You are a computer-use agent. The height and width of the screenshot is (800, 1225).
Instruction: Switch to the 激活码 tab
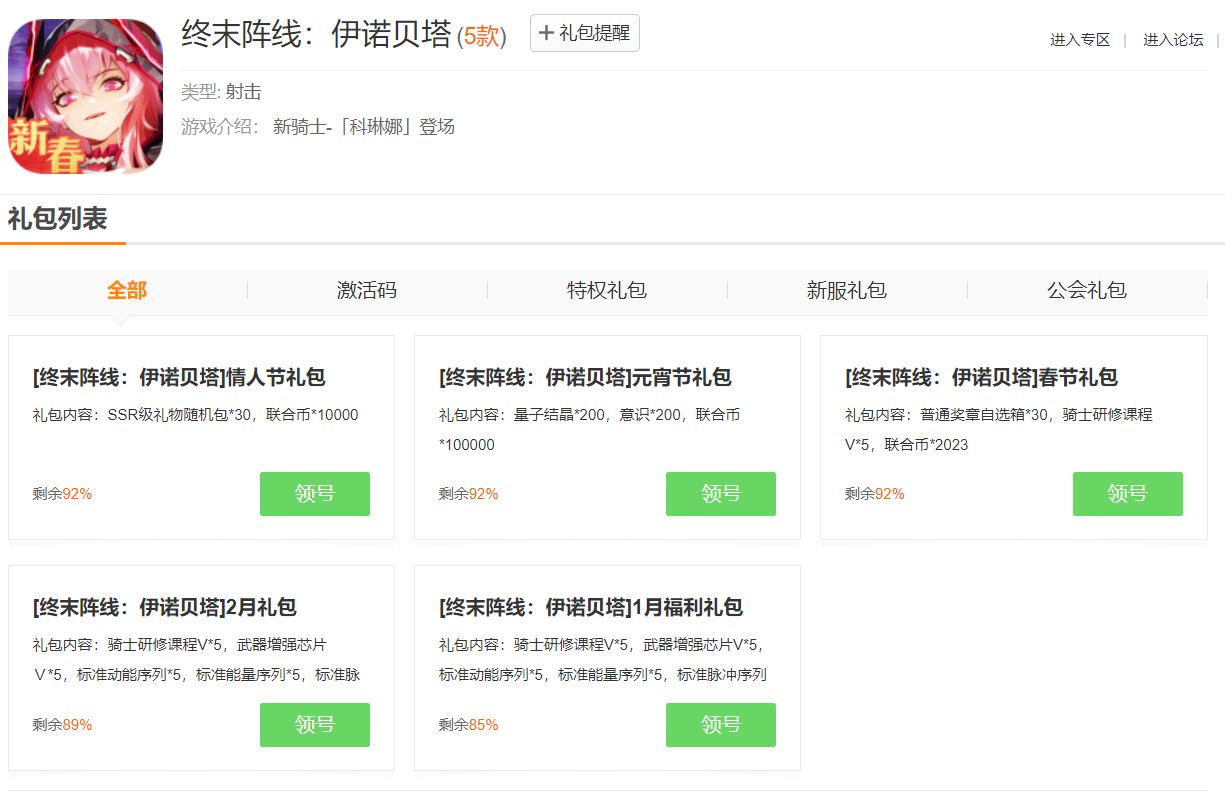pyautogui.click(x=367, y=290)
